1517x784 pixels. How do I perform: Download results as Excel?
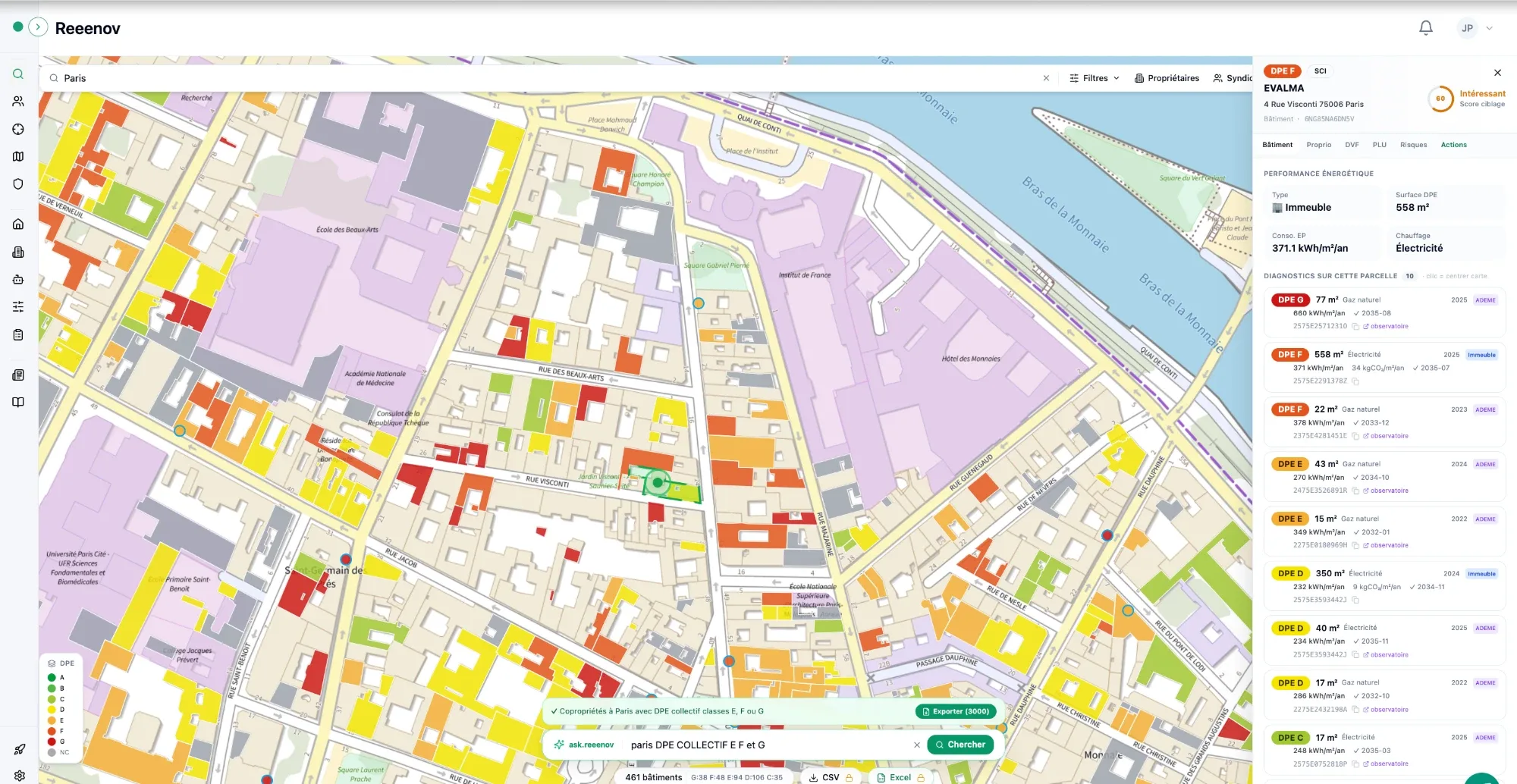pyautogui.click(x=900, y=777)
